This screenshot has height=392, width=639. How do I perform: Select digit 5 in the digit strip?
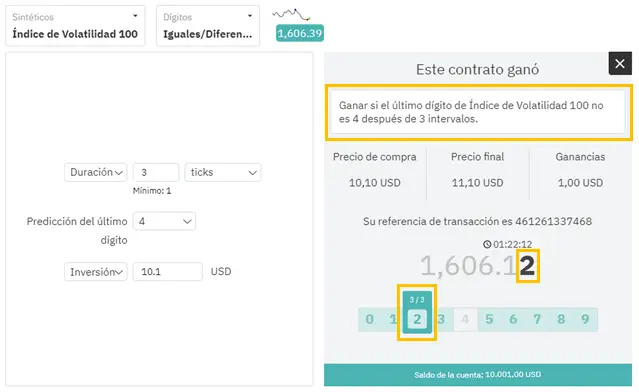489,319
